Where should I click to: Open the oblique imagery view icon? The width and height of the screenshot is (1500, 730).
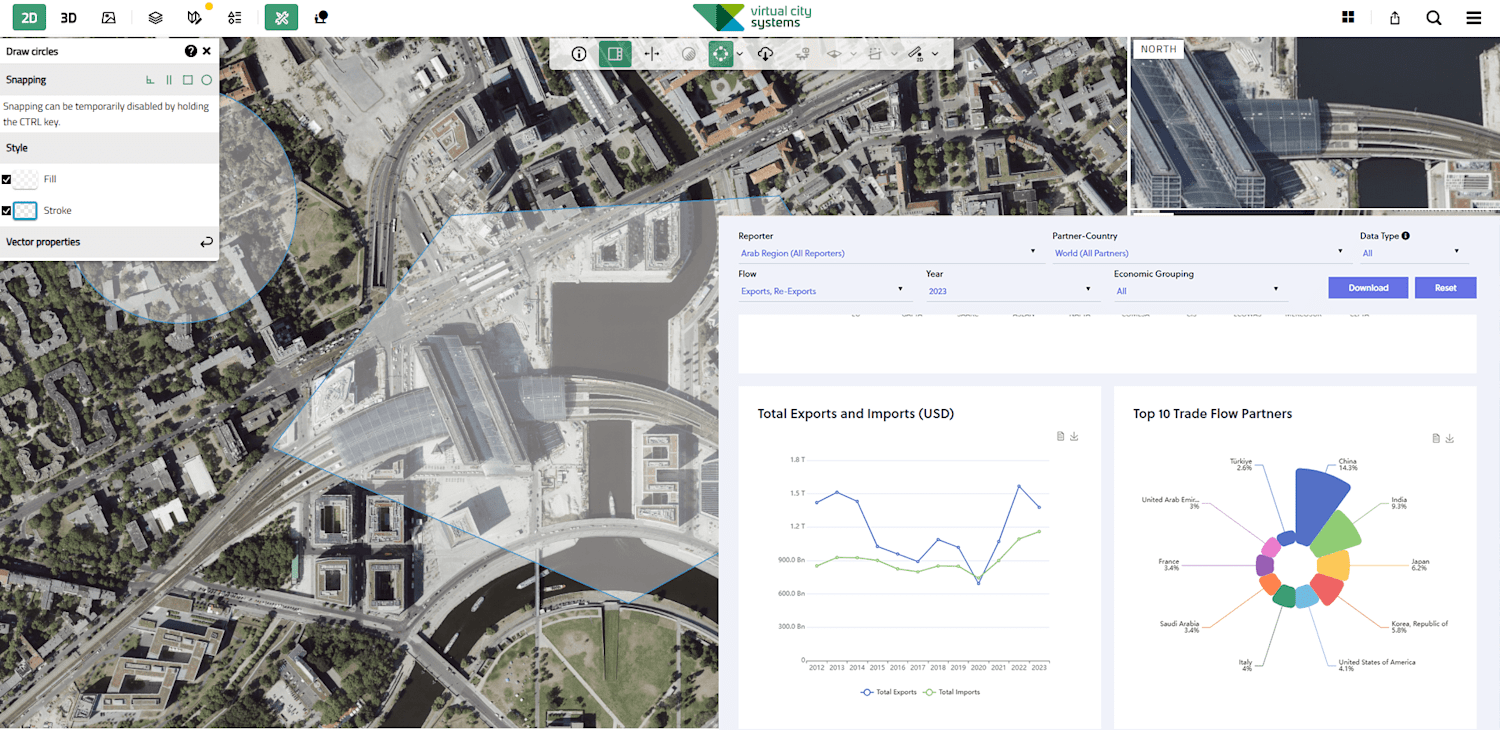click(x=108, y=17)
